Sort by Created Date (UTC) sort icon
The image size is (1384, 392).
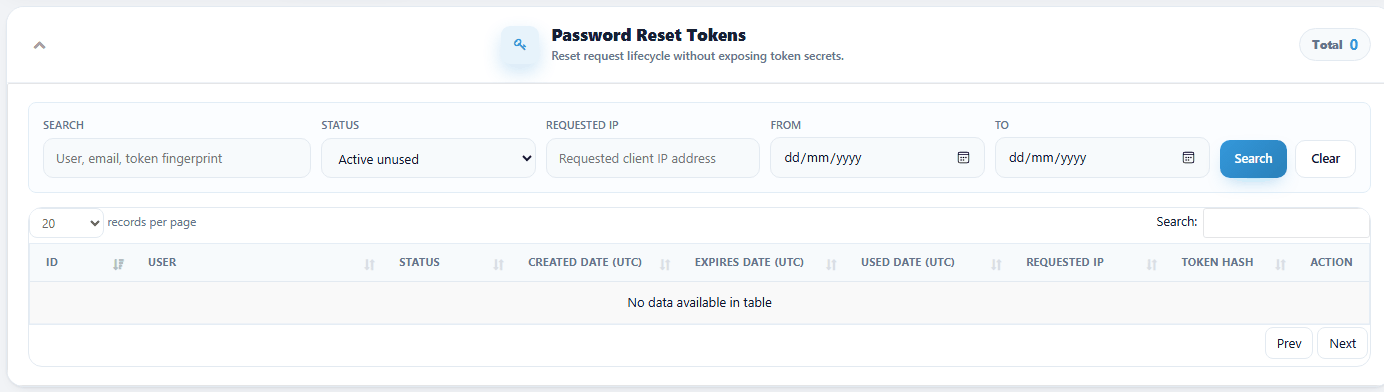point(665,264)
